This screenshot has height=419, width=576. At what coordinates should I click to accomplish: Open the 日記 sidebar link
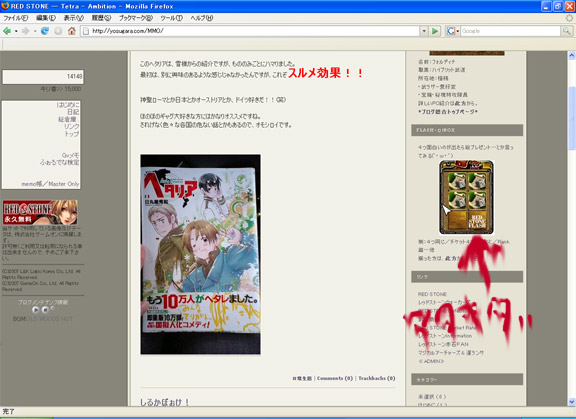[73, 112]
